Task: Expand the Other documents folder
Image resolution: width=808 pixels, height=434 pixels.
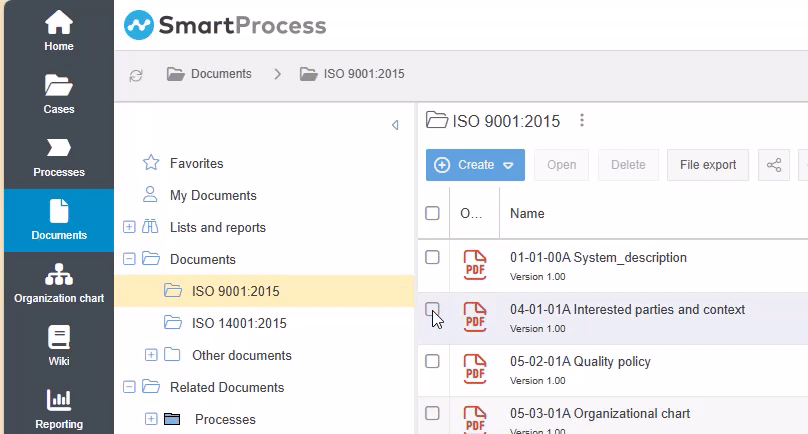Action: click(x=151, y=355)
